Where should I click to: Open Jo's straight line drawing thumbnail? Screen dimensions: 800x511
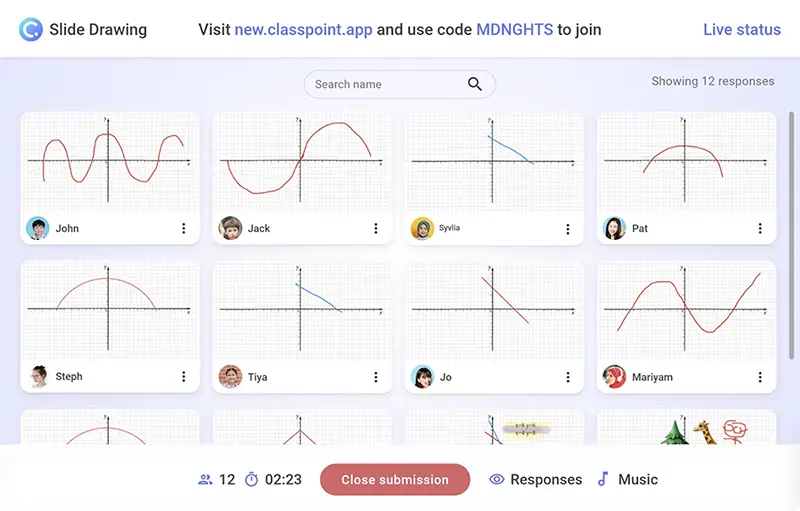(x=494, y=310)
